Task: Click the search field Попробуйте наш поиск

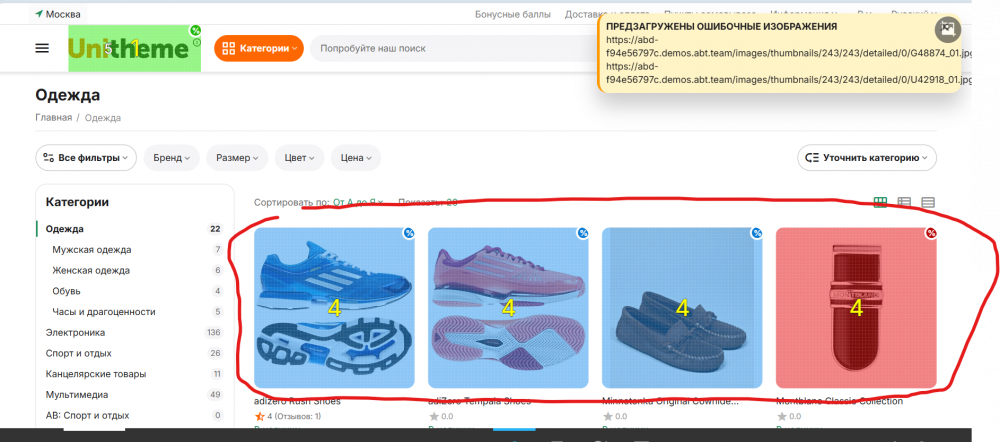Action: 453,48
